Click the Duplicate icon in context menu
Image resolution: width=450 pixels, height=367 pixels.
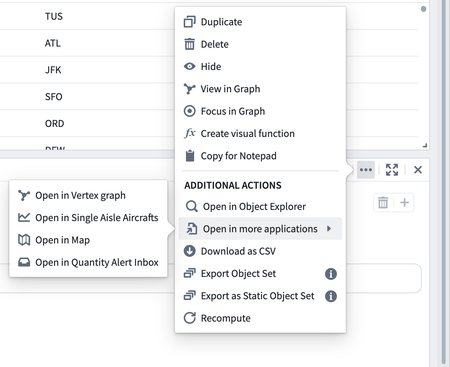pos(189,22)
